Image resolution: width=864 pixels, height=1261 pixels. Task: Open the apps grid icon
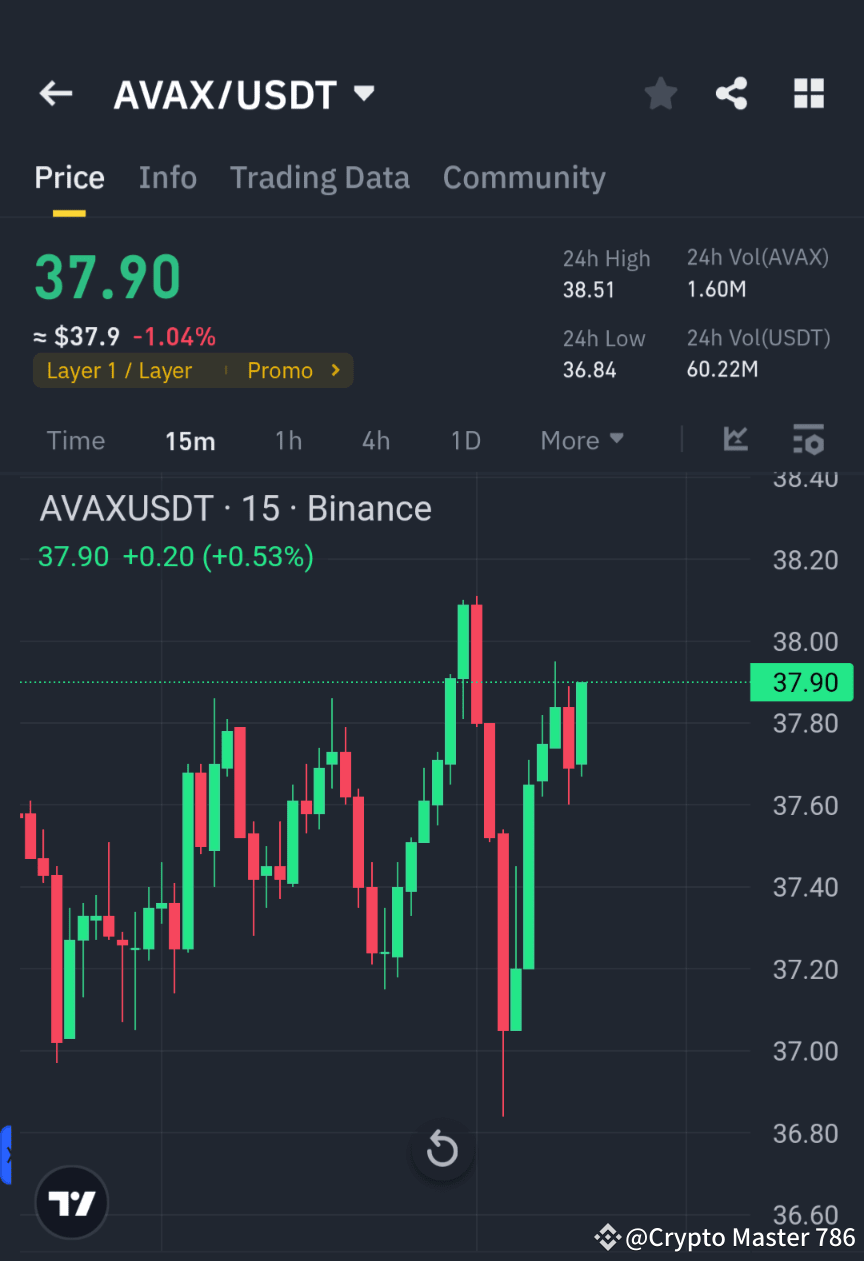click(x=808, y=93)
